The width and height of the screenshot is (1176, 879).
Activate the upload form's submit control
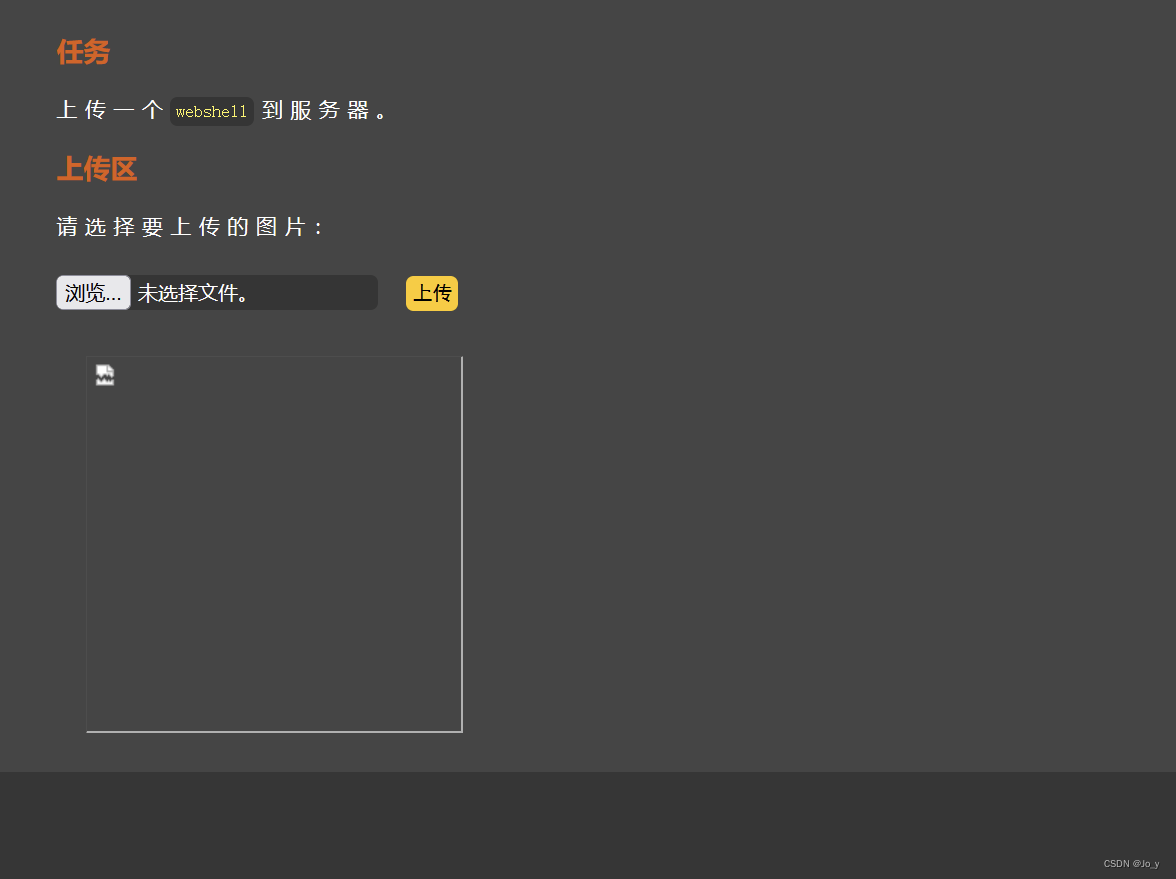(x=431, y=293)
